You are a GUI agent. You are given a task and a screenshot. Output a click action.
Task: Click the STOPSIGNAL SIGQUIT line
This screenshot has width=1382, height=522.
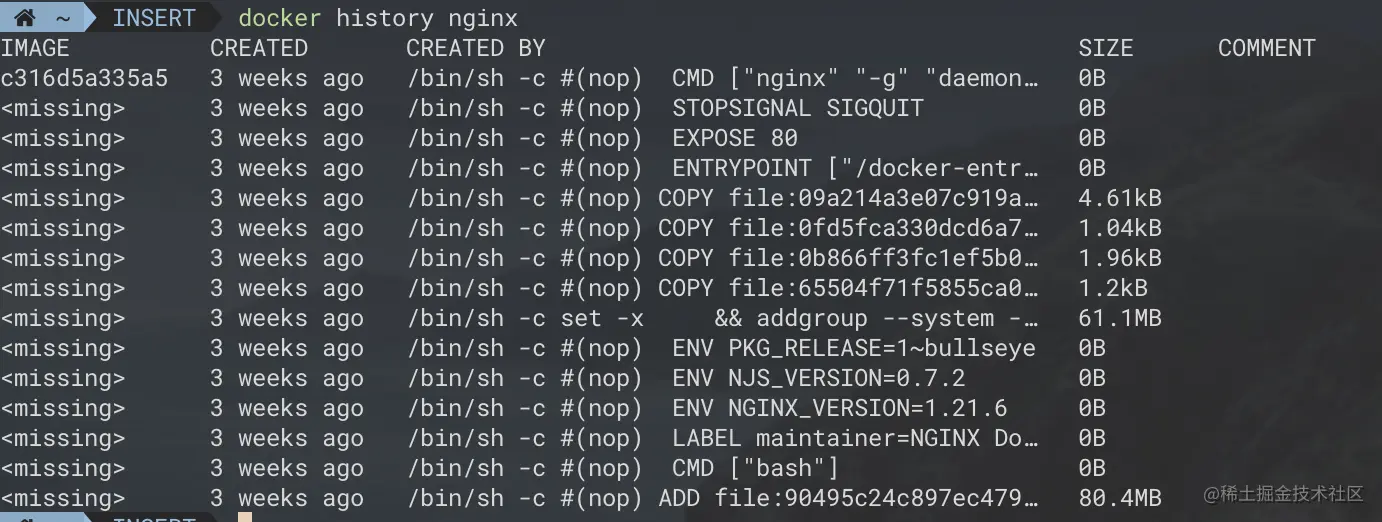[797, 108]
